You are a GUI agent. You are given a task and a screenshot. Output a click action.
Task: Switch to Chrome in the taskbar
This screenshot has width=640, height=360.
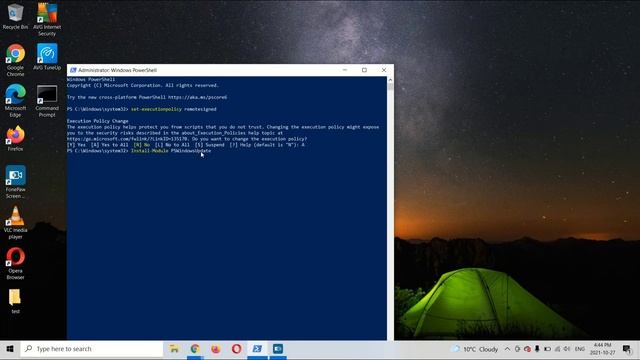[195, 349]
